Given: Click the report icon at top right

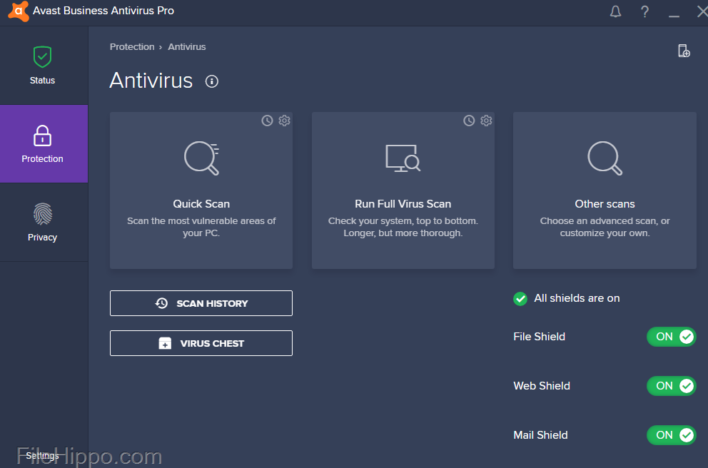Looking at the screenshot, I should [684, 51].
